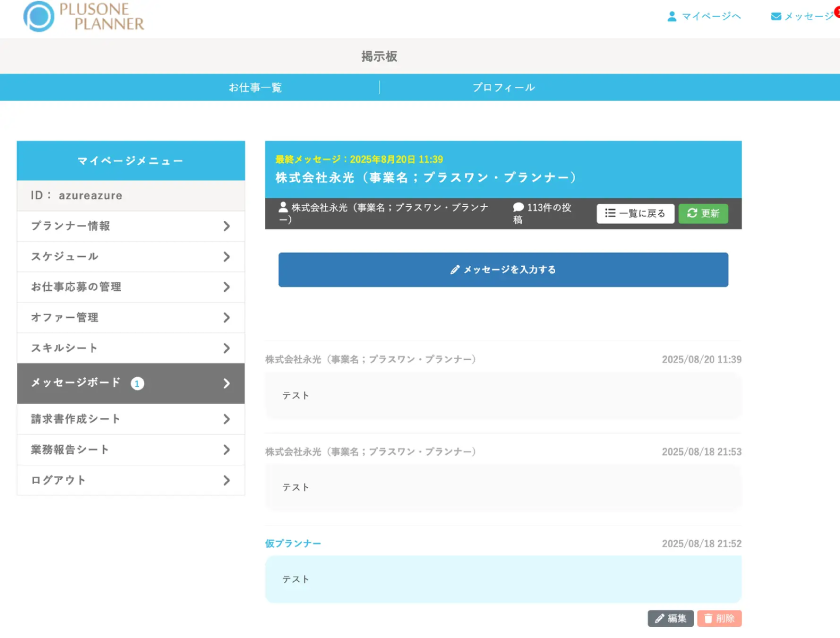This screenshot has width=840, height=638.
Task: Expand the オファー管理 chevron
Action: (226, 318)
